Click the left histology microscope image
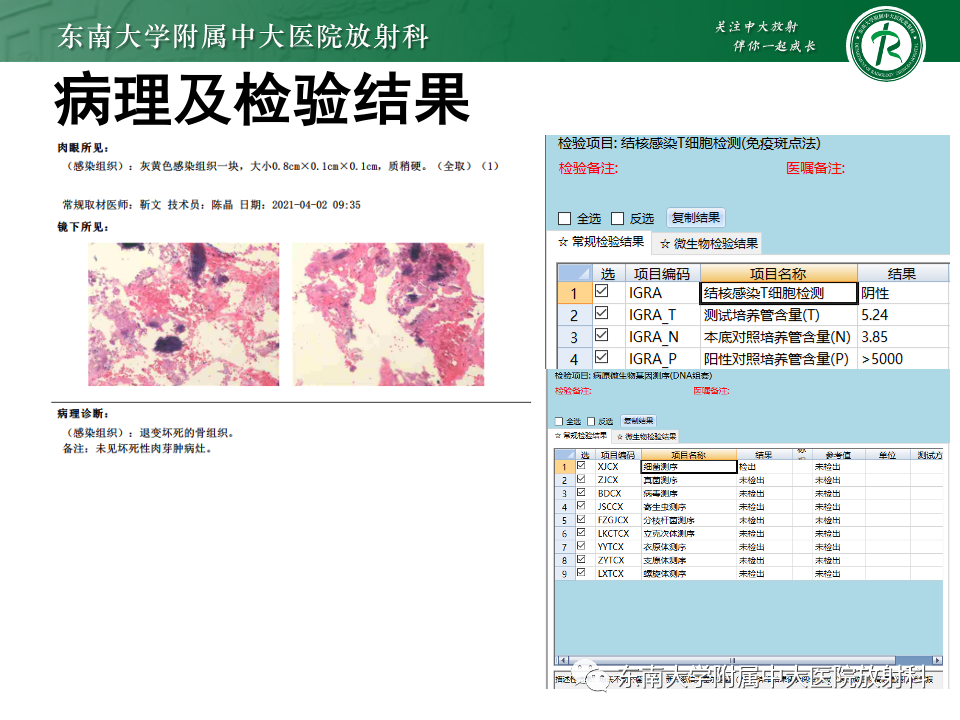Screen dimensions: 960x720 click(184, 314)
